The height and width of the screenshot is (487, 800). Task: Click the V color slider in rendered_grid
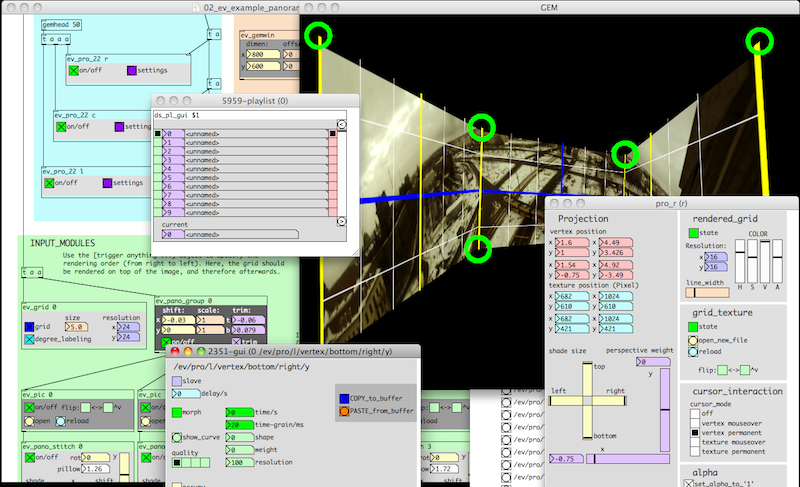pos(765,261)
